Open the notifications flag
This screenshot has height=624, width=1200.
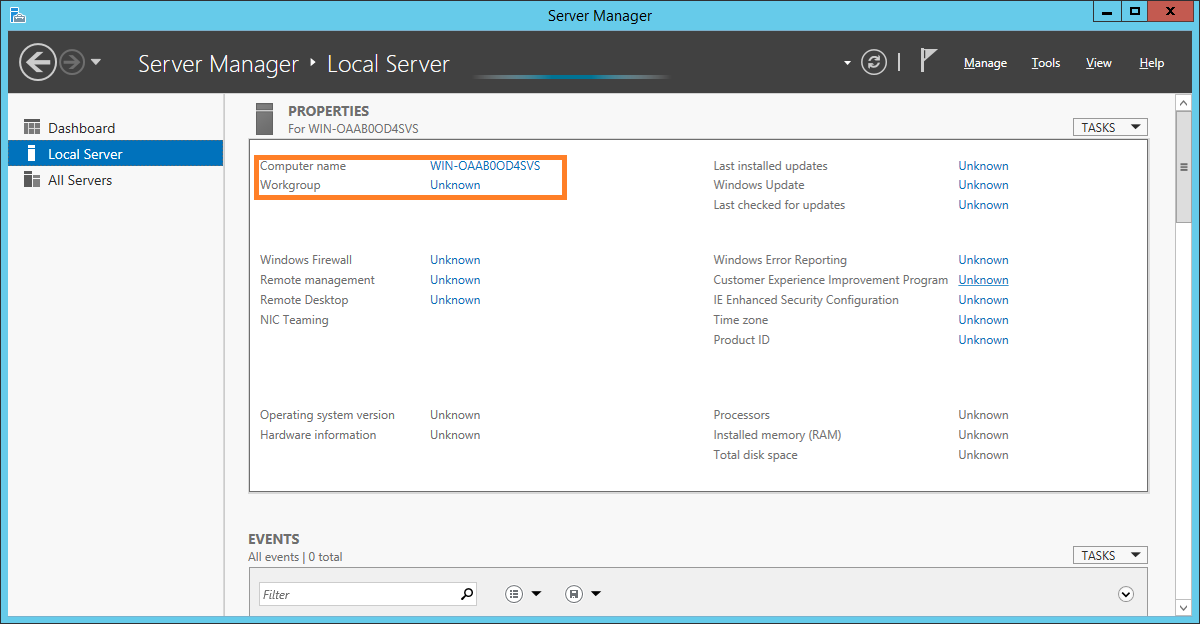[928, 62]
